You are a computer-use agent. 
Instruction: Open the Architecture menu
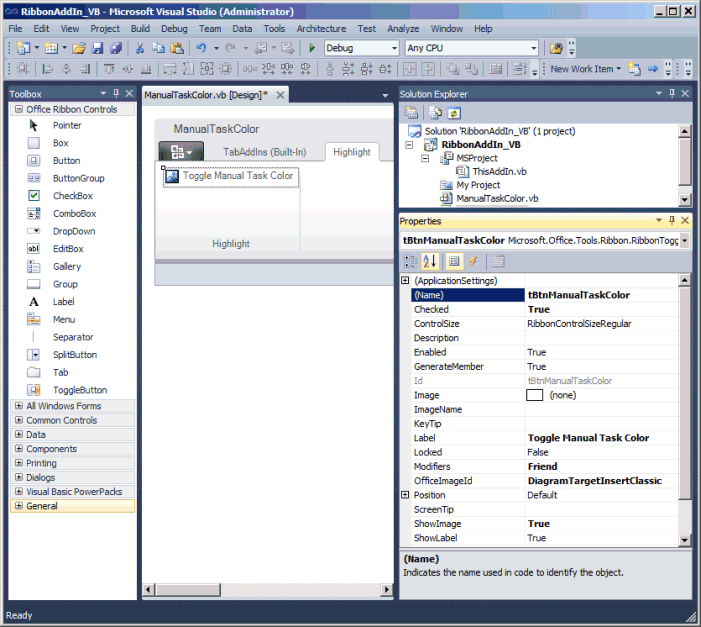[321, 29]
